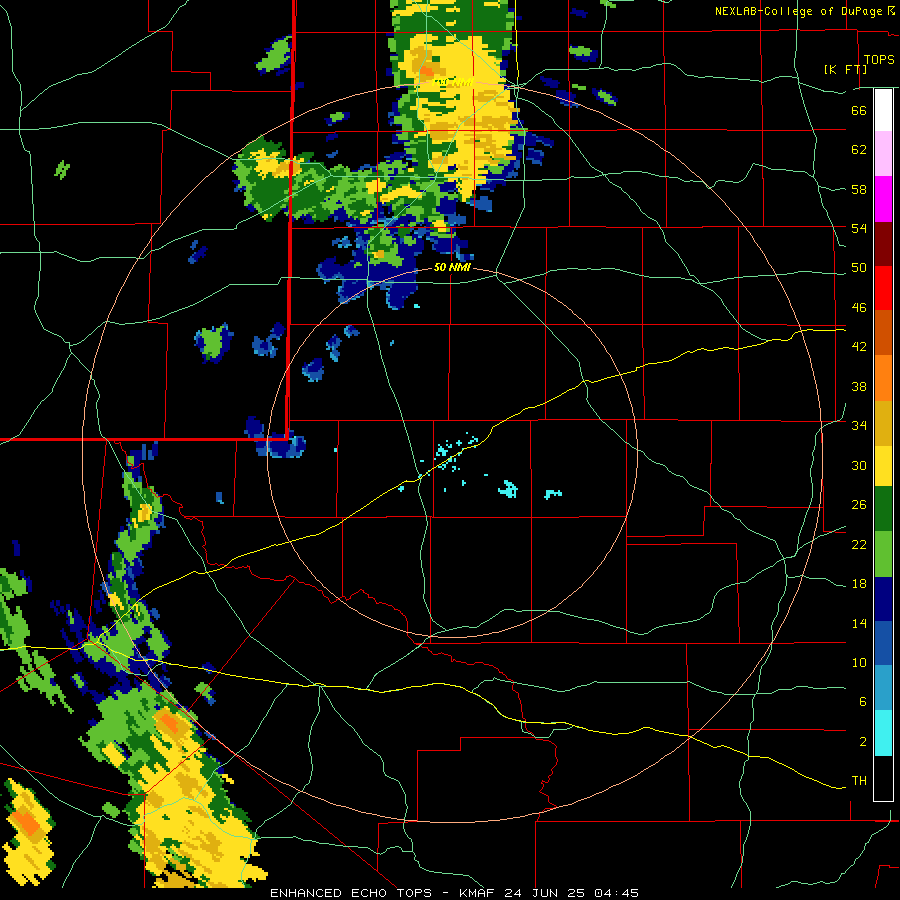Click the light pink swatch near 62

pyautogui.click(x=883, y=154)
